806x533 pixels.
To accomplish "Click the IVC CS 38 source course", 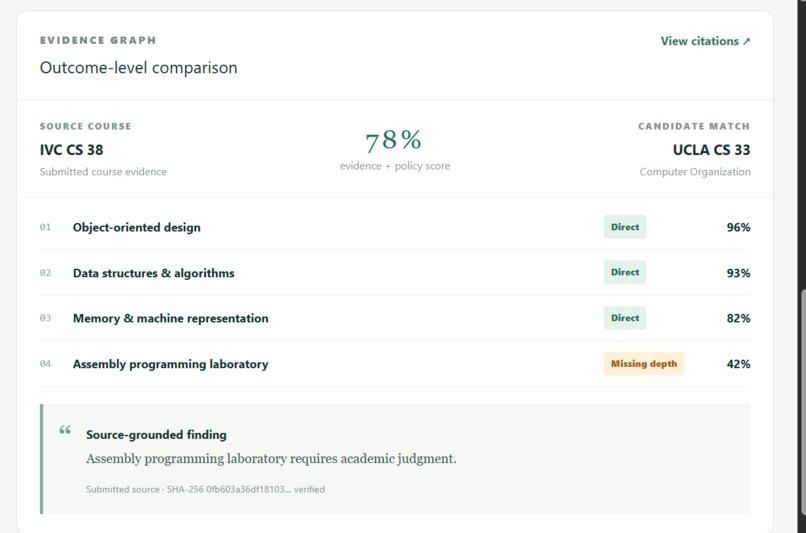I will [x=71, y=150].
